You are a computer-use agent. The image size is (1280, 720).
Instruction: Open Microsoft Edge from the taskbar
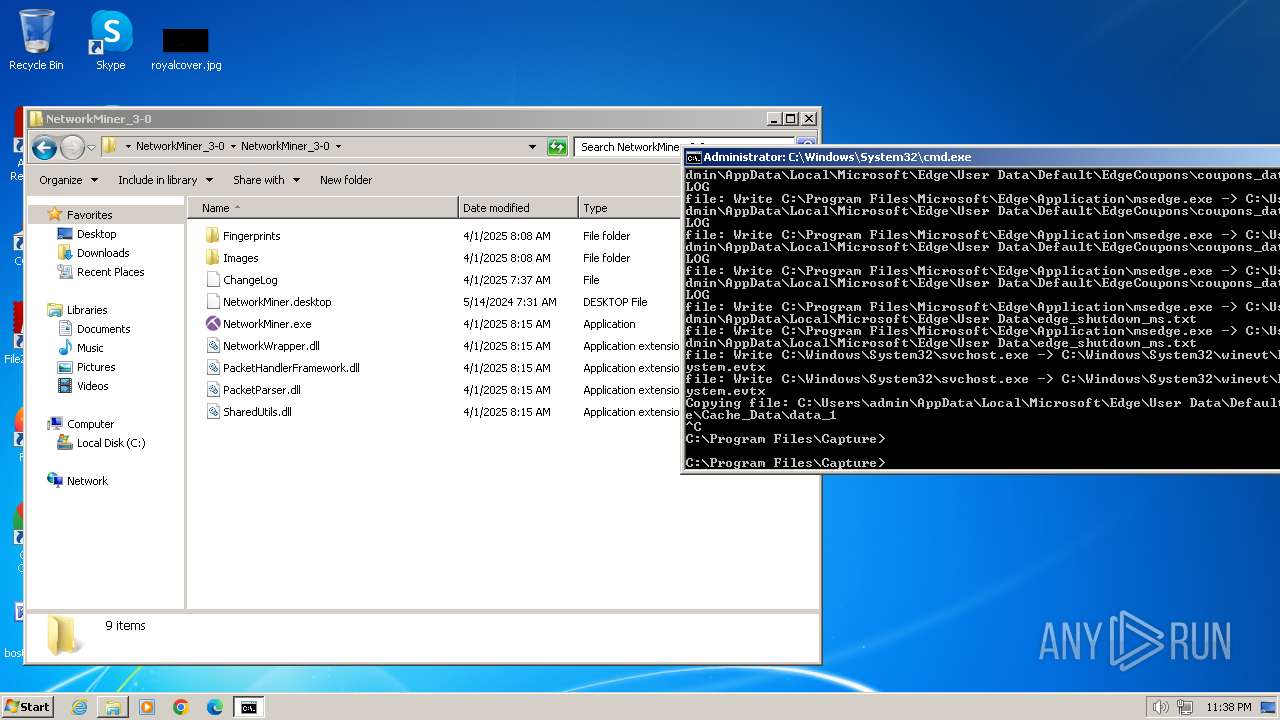pyautogui.click(x=214, y=707)
